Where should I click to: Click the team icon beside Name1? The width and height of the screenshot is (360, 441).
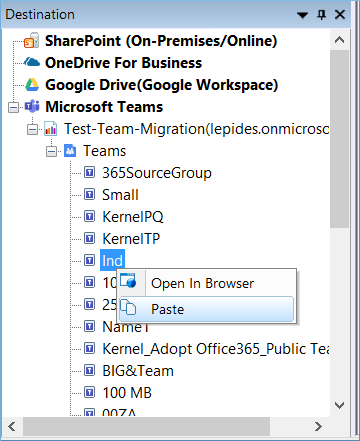(89, 326)
